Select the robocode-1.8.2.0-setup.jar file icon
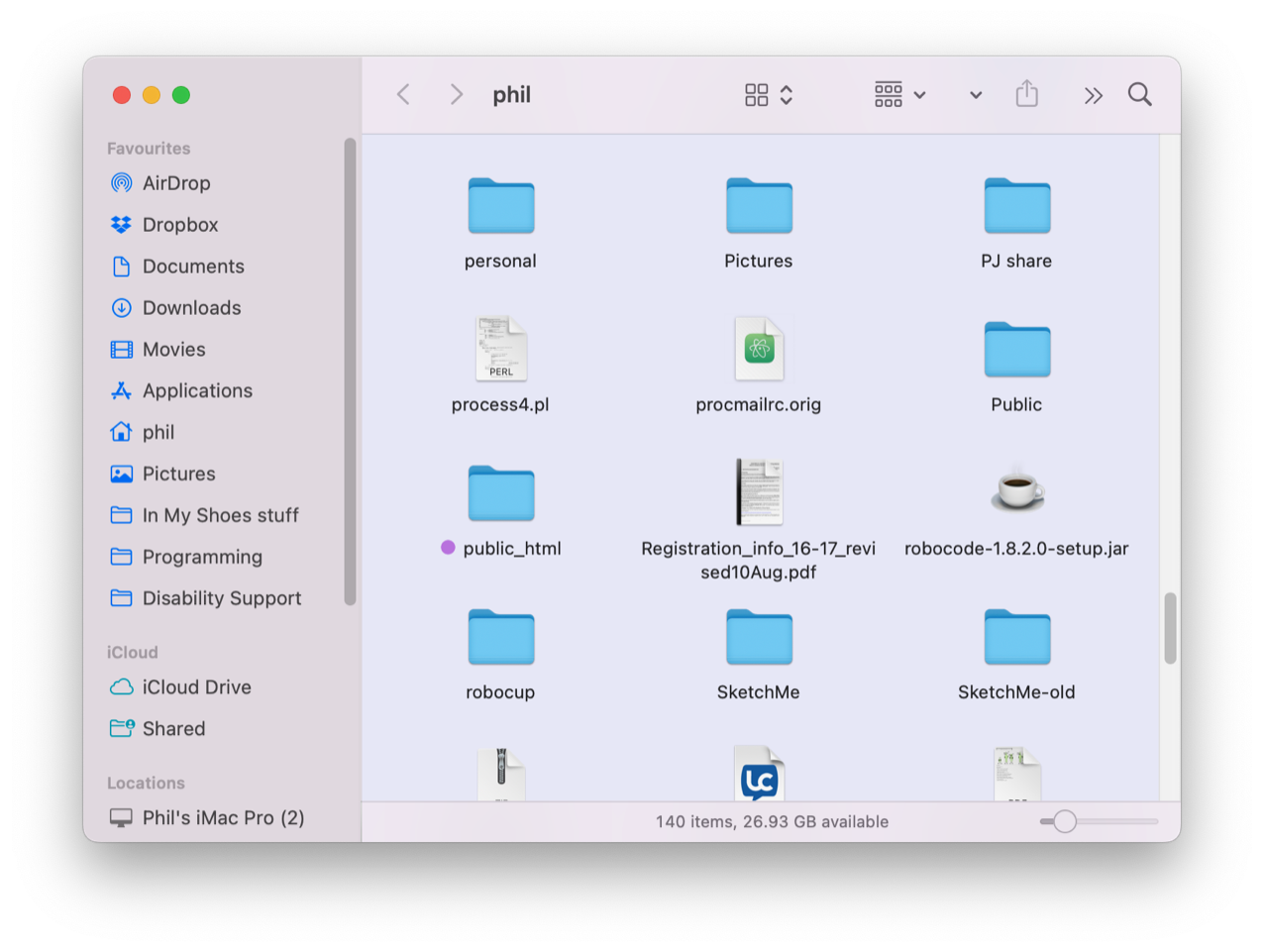The image size is (1264, 952). (x=1016, y=491)
